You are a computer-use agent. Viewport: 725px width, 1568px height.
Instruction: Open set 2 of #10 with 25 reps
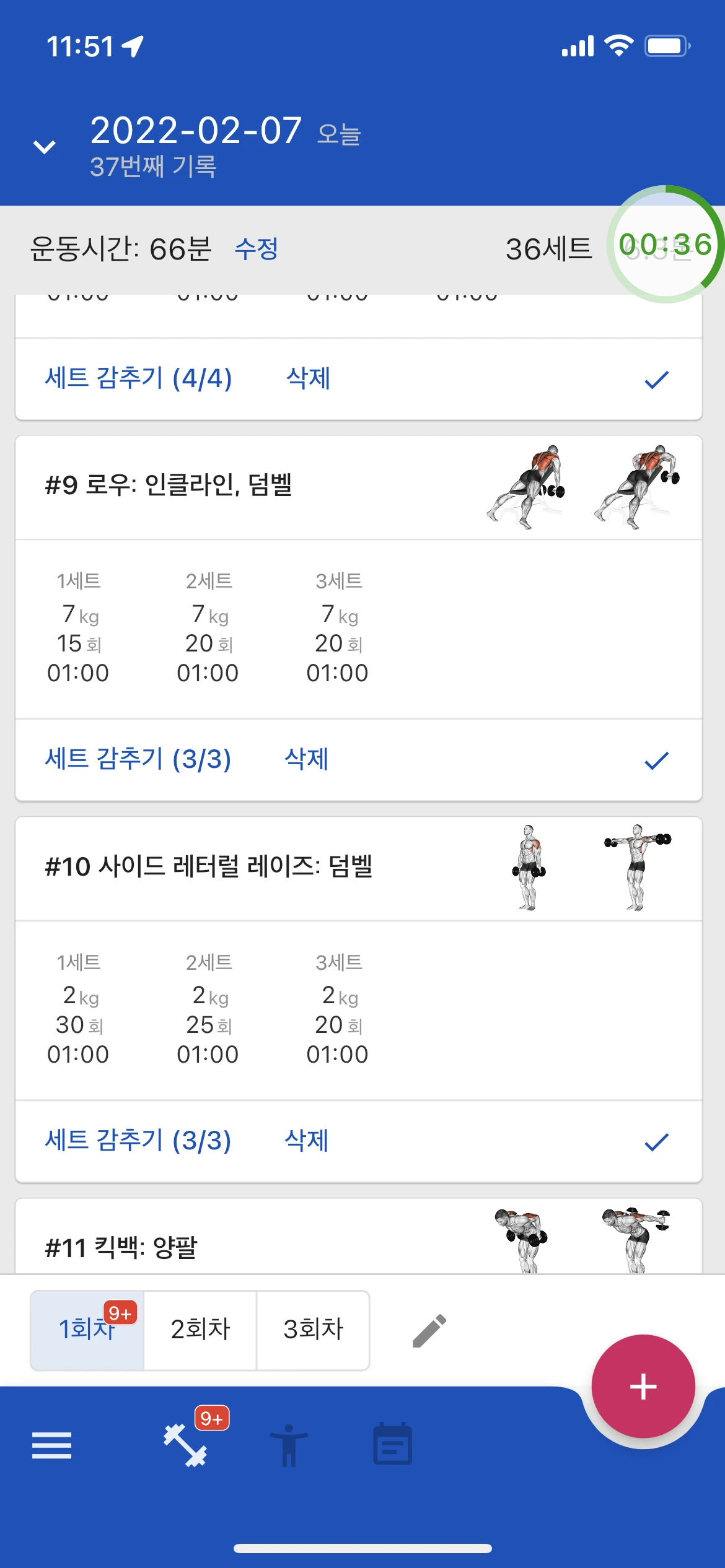click(x=208, y=1008)
